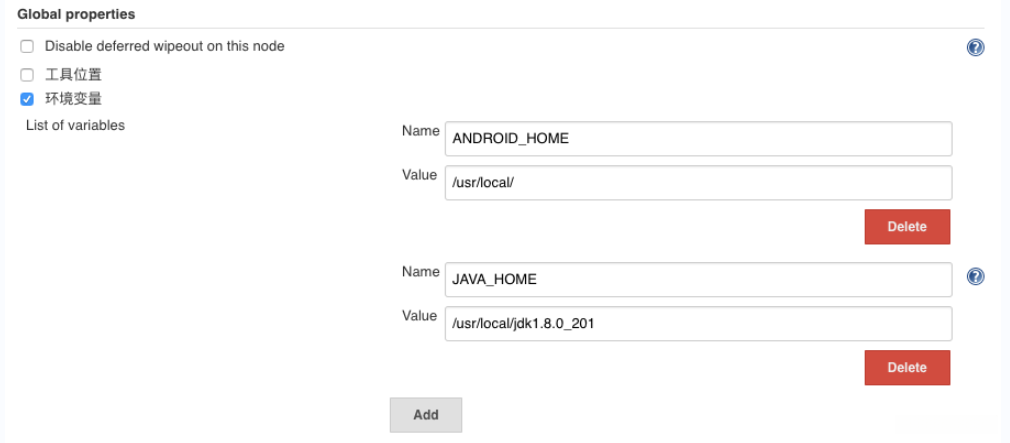
Task: Open help for Disable deferred wipeout option
Action: coord(976,47)
